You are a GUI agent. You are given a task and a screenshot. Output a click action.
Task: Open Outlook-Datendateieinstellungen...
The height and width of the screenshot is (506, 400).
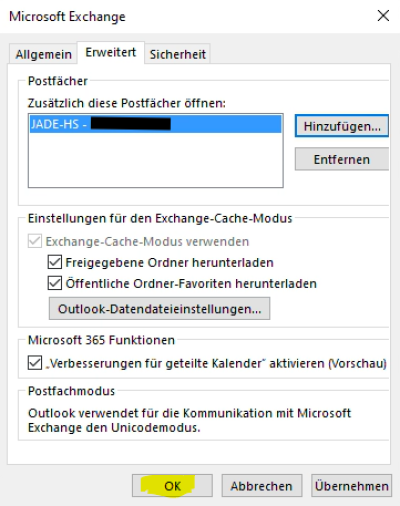coord(159,309)
